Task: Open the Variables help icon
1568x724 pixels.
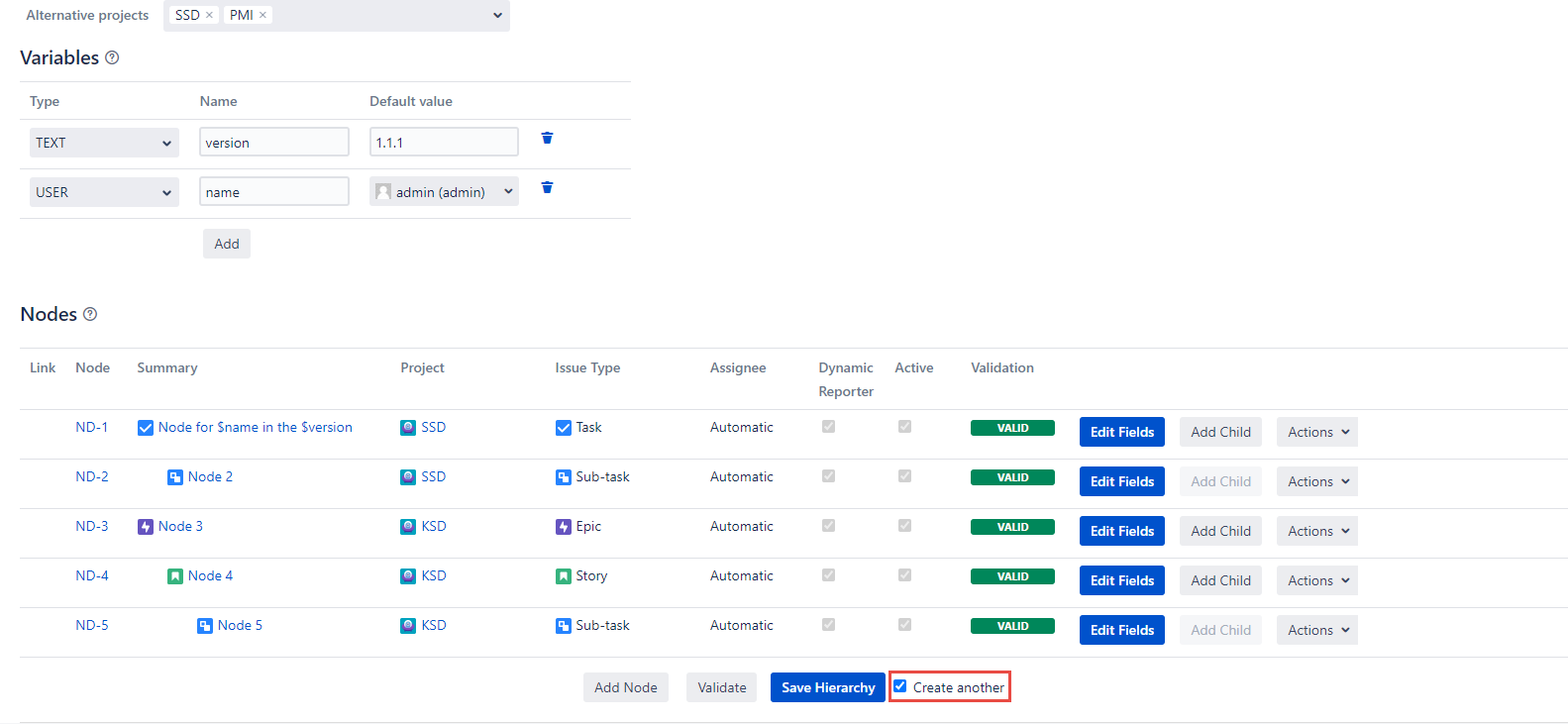Action: tap(112, 57)
